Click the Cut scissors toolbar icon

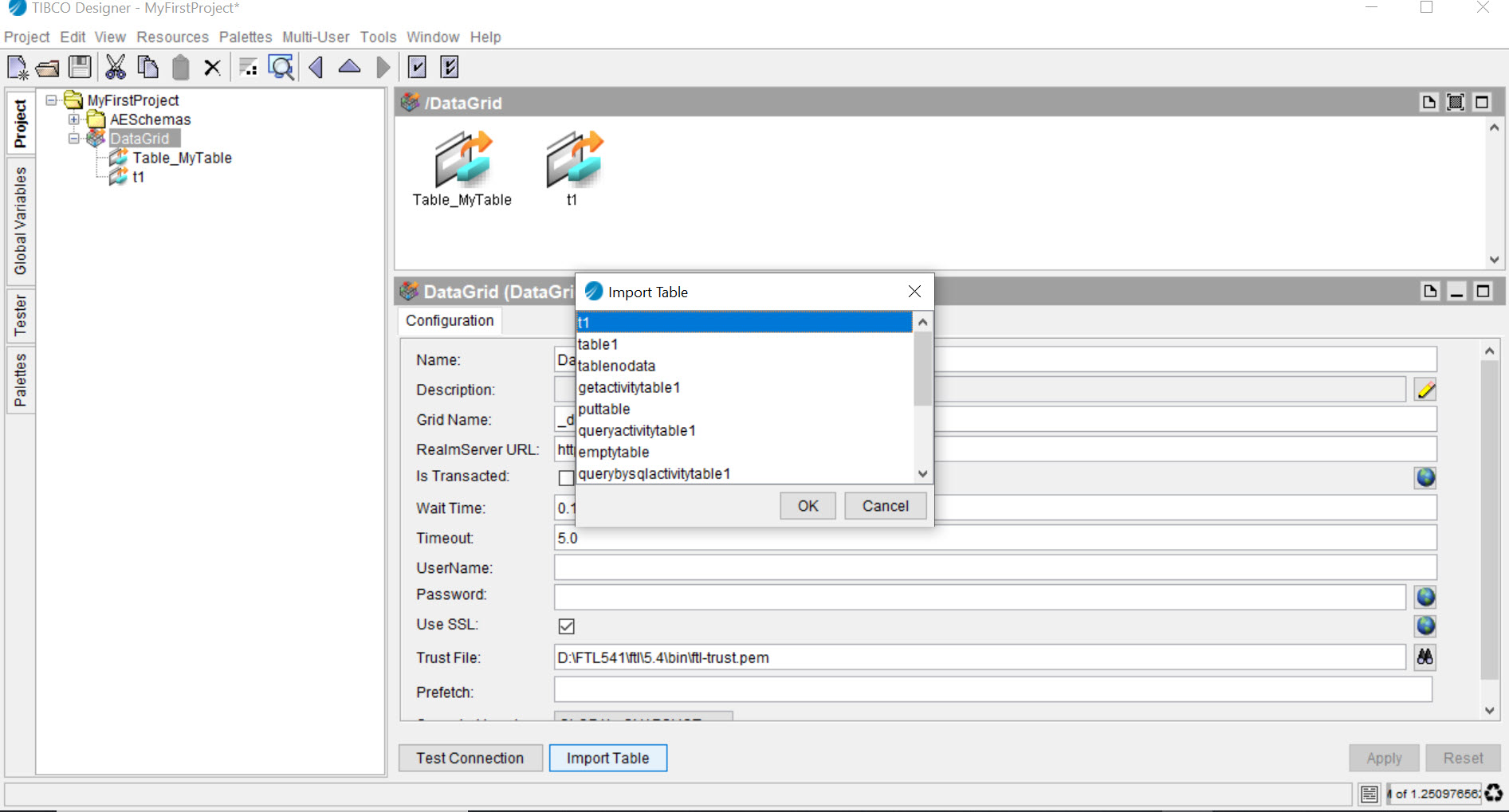tap(116, 67)
